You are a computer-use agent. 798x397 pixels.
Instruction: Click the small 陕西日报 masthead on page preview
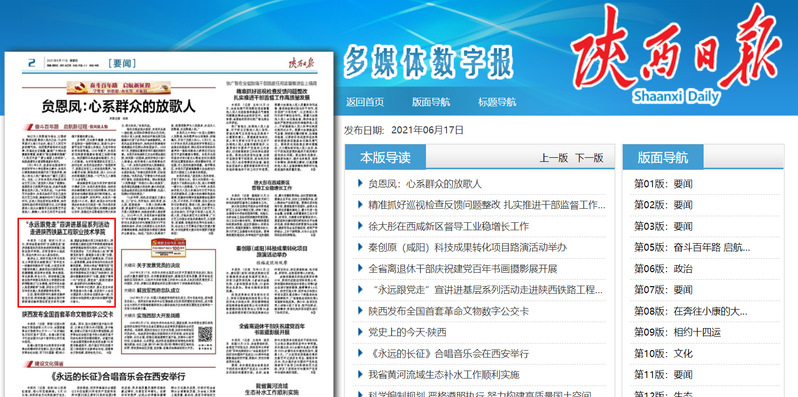(x=302, y=63)
